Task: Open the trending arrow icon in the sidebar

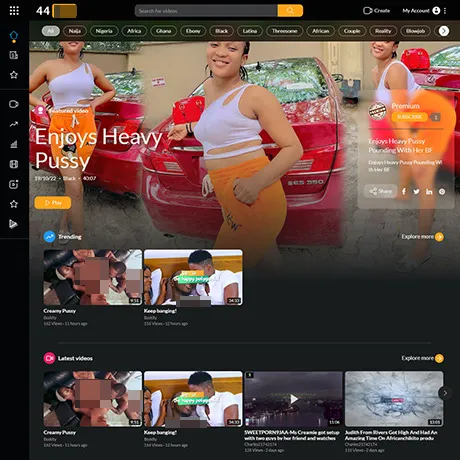Action: point(14,124)
